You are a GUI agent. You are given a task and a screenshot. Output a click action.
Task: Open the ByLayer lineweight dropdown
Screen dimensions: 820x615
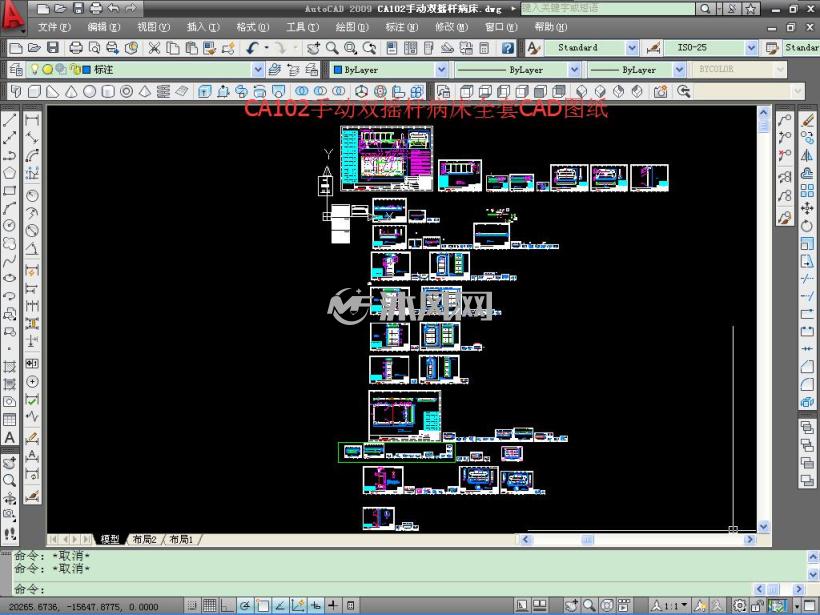pos(679,70)
